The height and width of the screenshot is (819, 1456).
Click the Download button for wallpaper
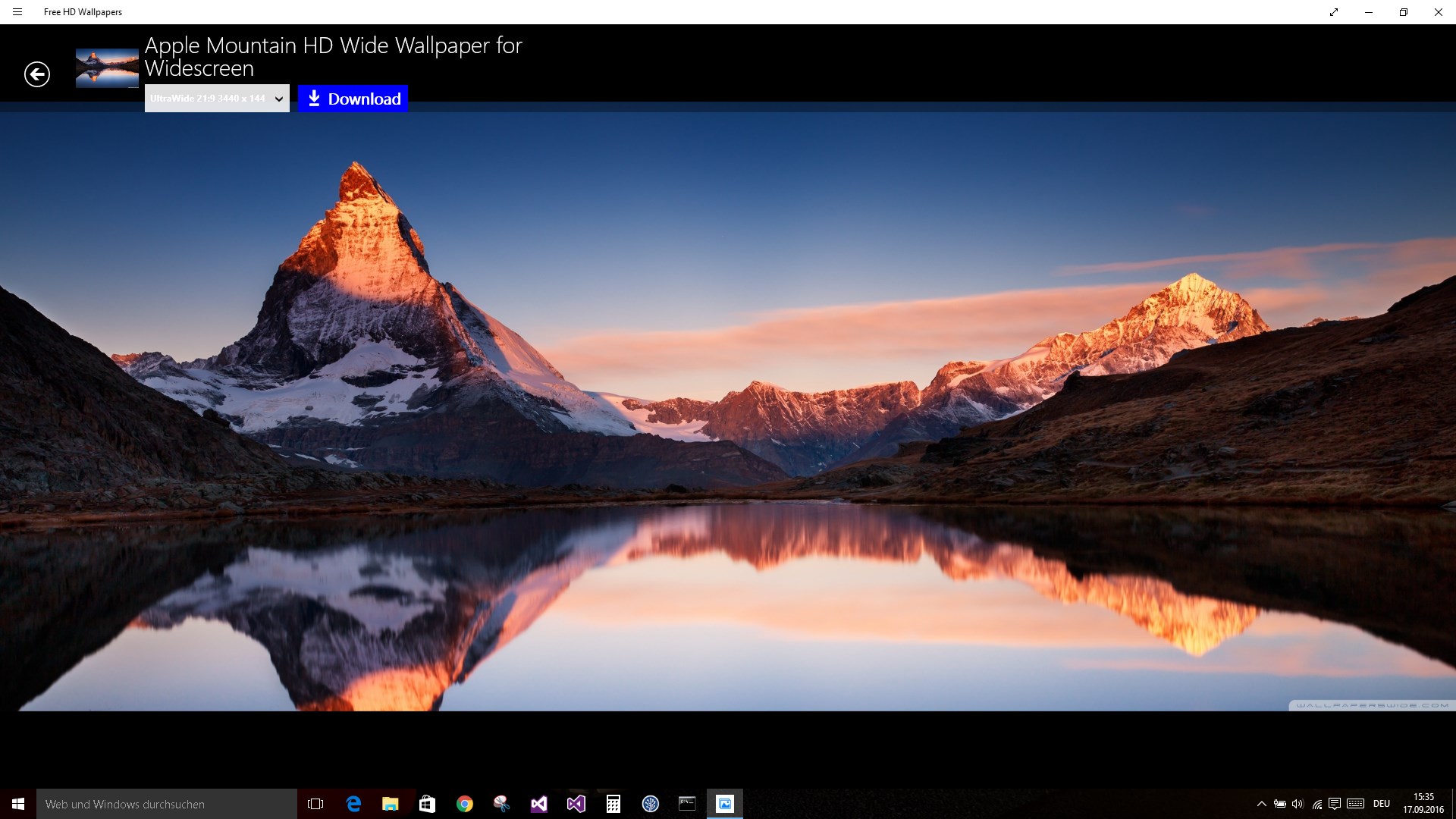pos(355,98)
